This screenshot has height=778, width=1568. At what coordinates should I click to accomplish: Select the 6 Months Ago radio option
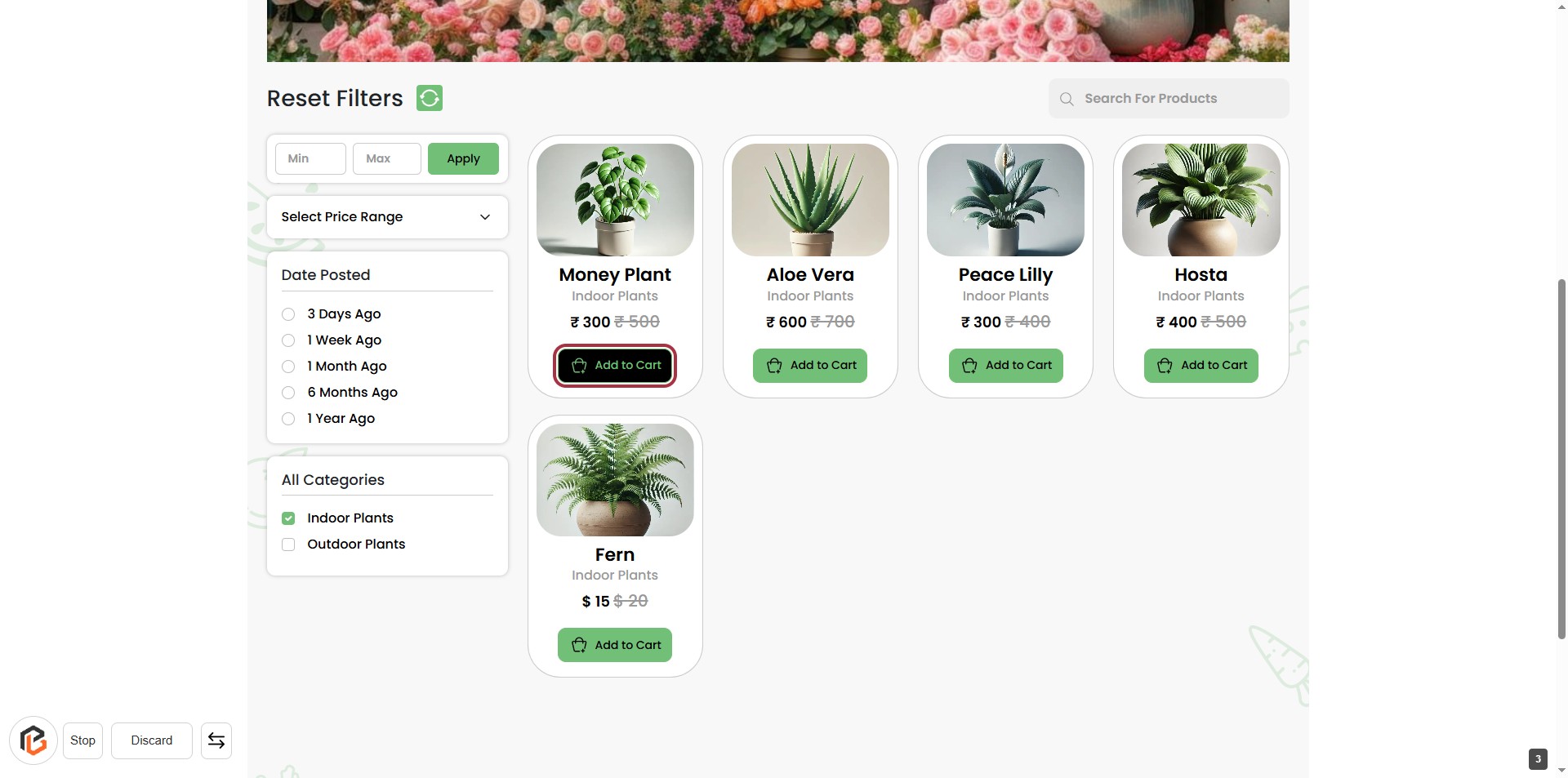point(288,393)
